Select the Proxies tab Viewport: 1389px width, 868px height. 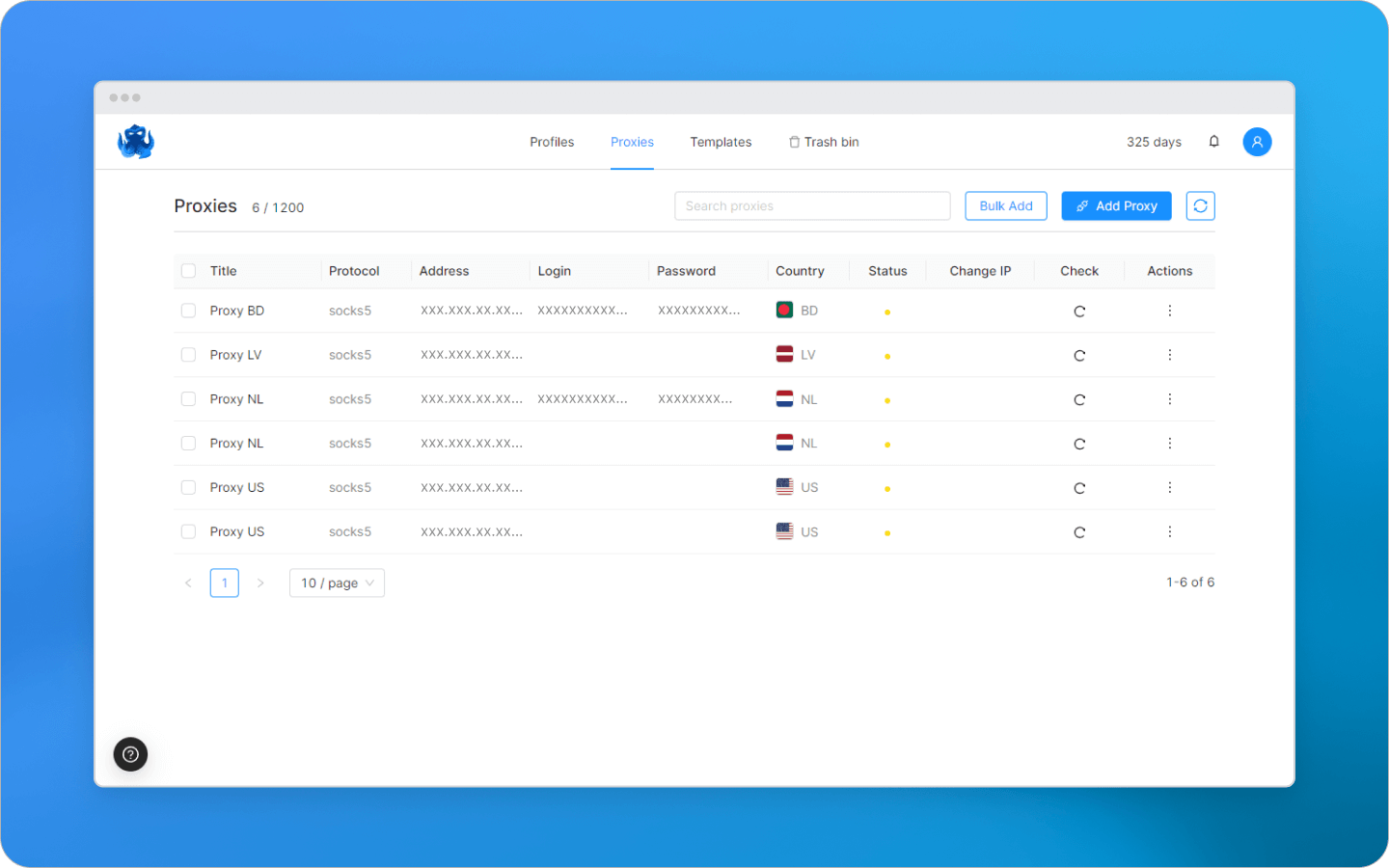(632, 142)
